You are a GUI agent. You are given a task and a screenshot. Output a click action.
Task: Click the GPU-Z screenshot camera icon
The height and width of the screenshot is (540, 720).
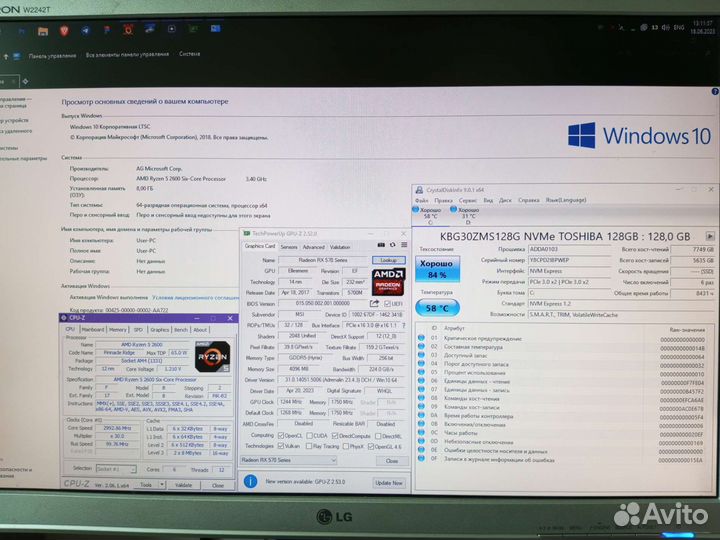[381, 245]
